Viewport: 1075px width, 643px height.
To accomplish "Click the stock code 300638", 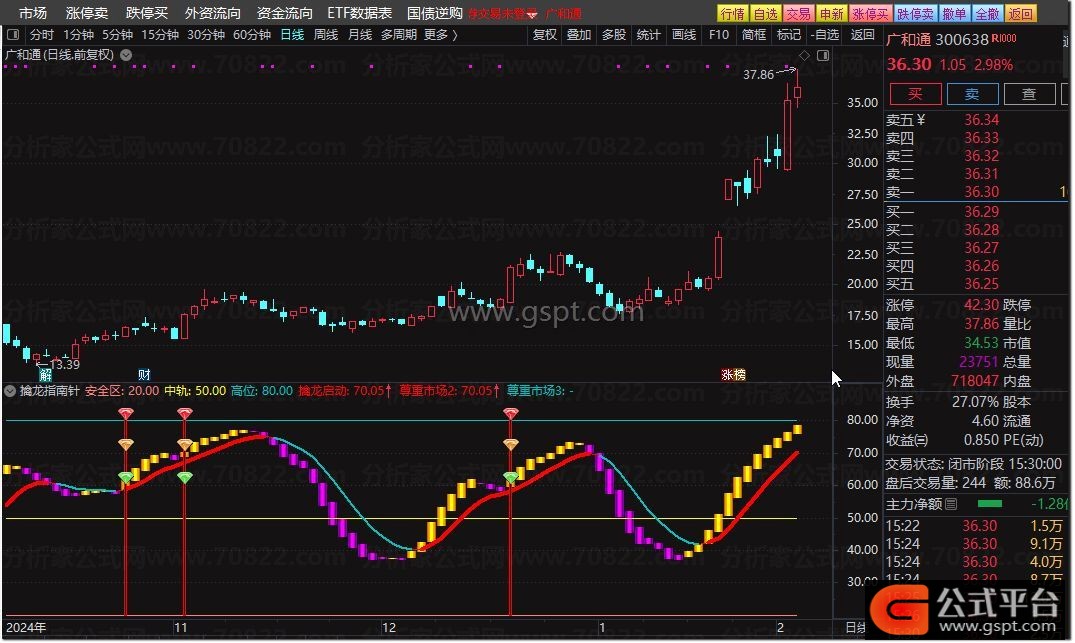I will point(962,40).
